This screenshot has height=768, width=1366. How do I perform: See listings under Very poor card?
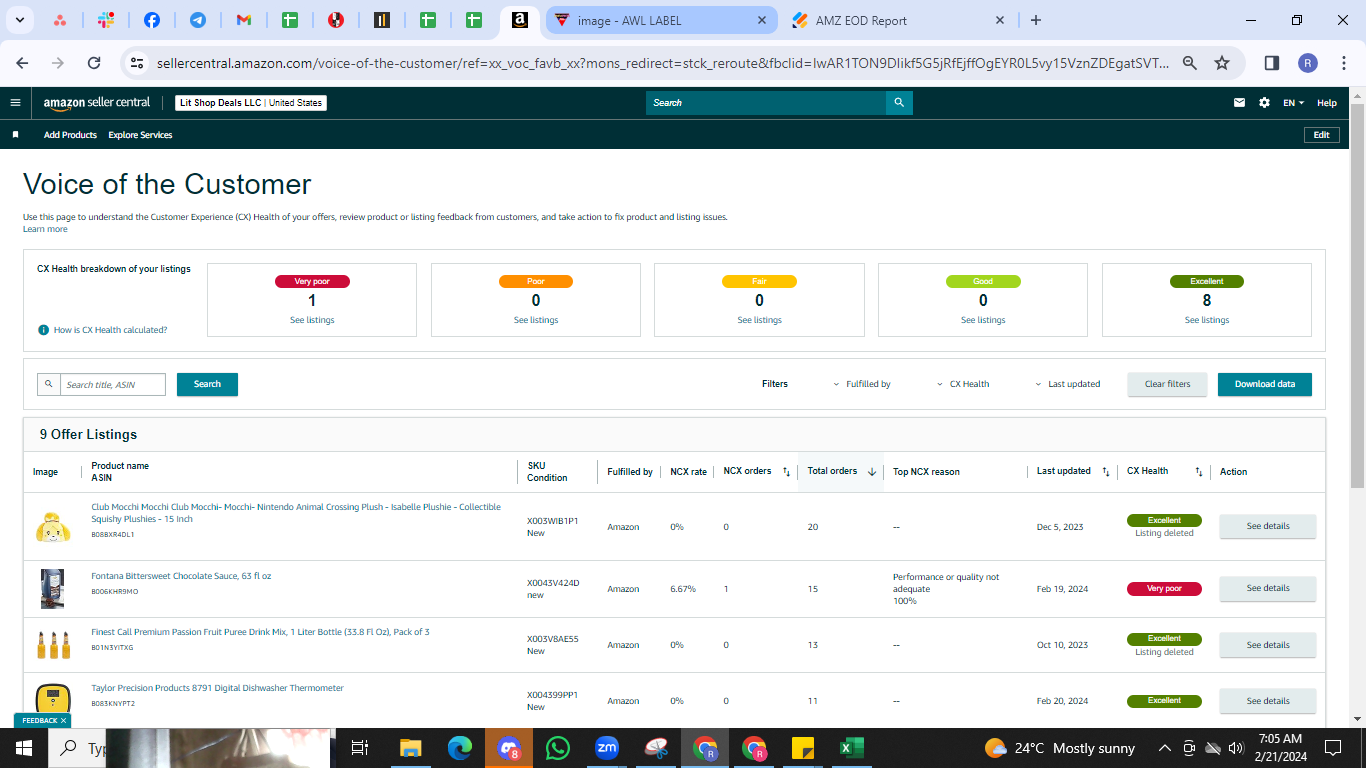[312, 320]
